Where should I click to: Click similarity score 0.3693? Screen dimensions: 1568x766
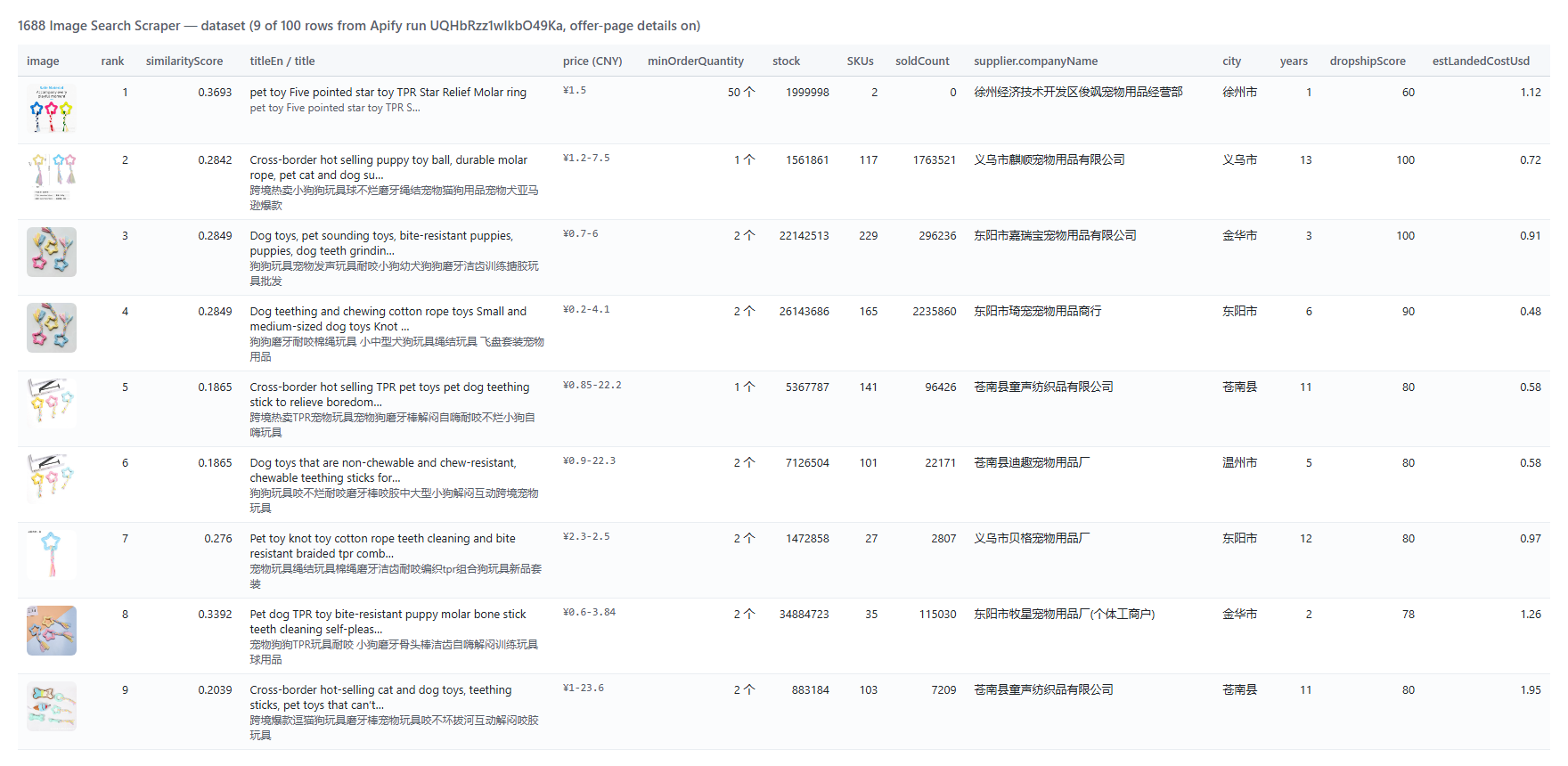pos(215,93)
